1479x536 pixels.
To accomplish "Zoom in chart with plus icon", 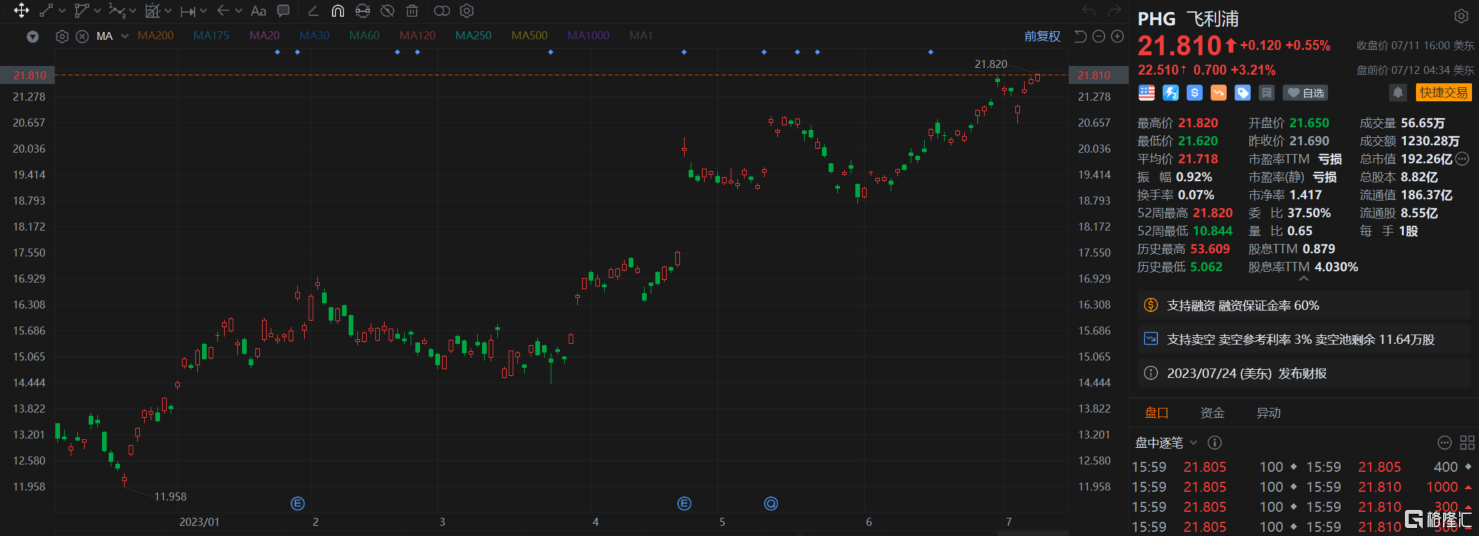I will coord(1116,36).
